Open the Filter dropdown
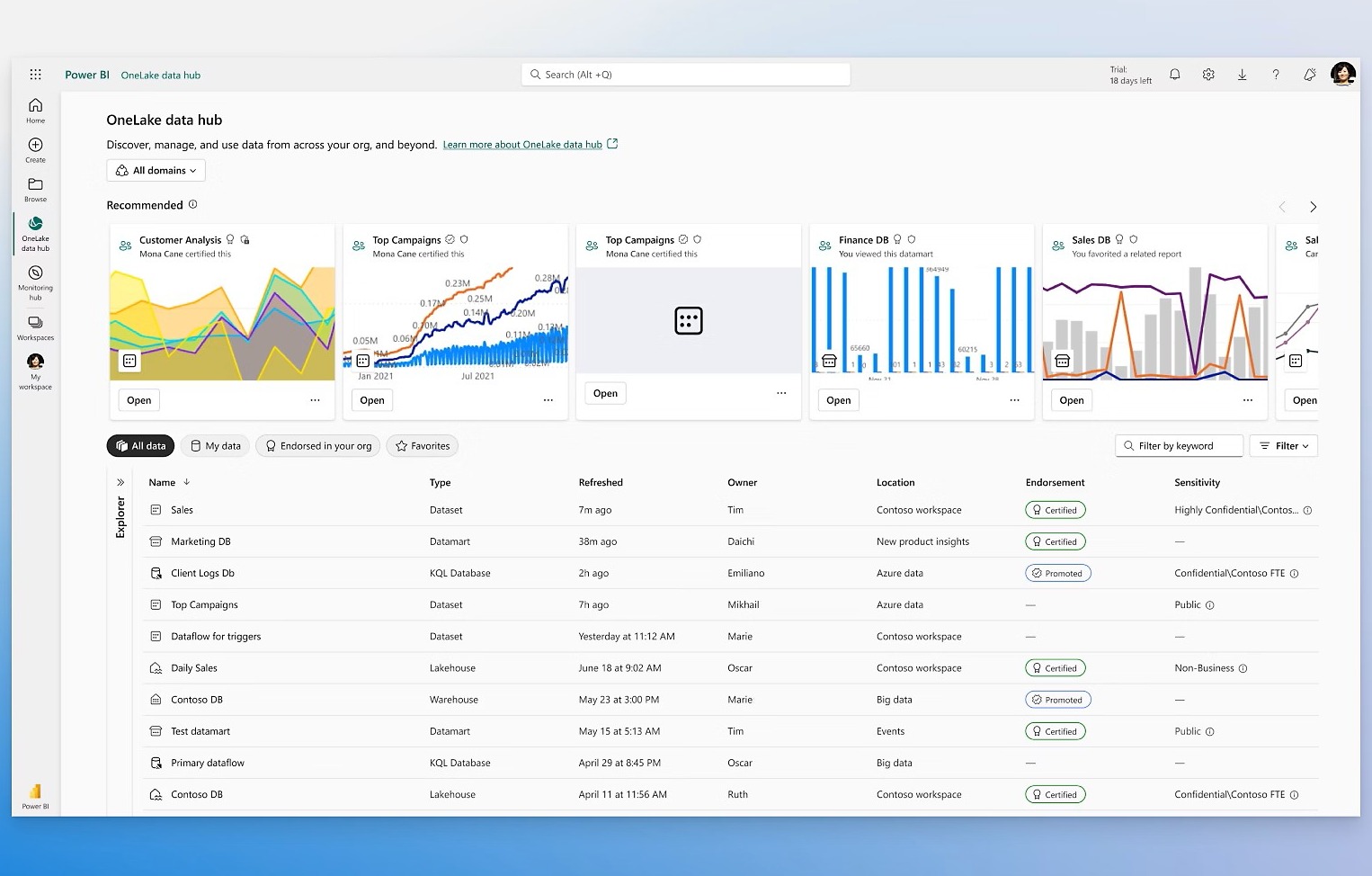1372x876 pixels. (1283, 446)
